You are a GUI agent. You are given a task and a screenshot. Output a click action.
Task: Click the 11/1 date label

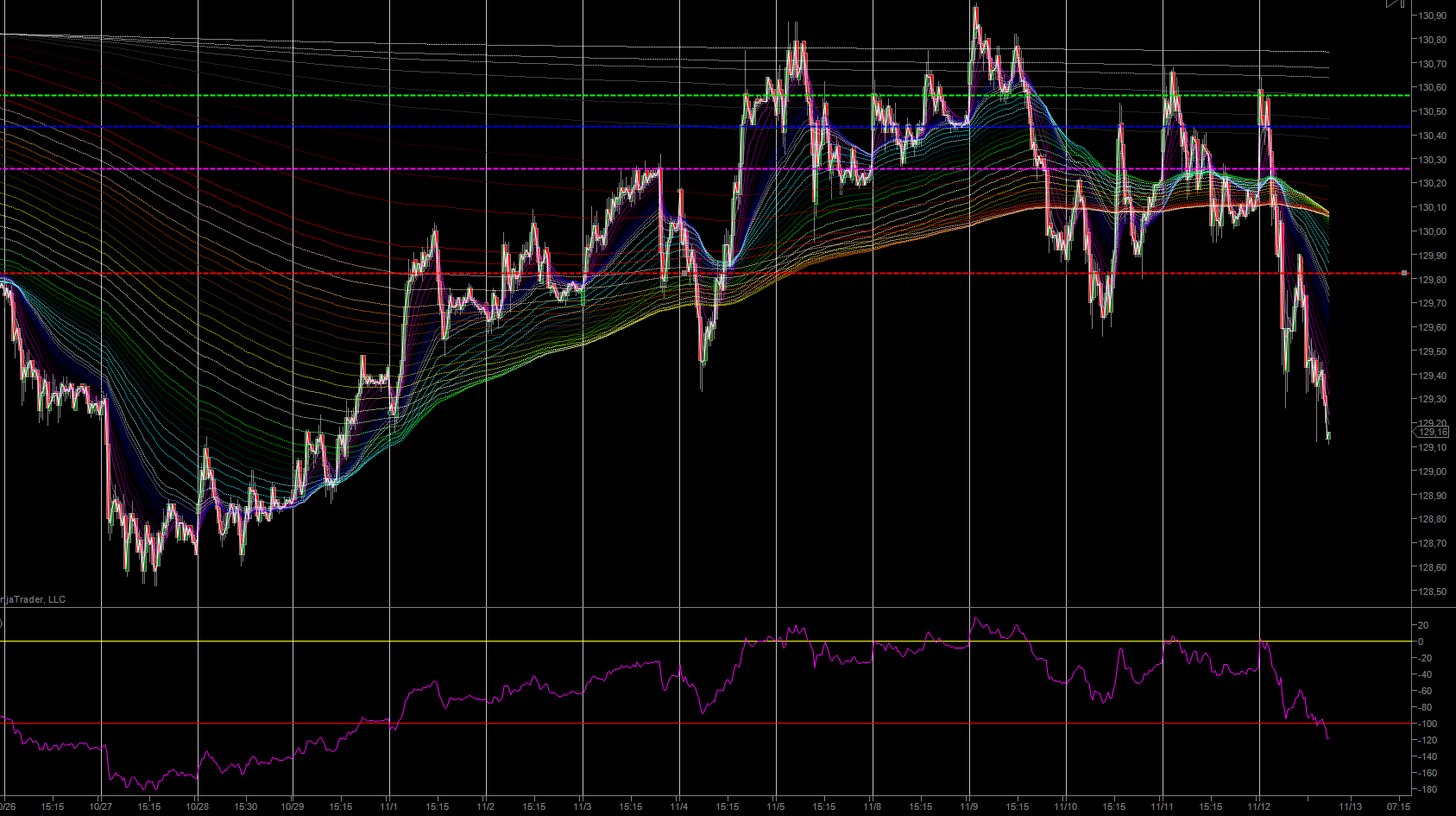coord(389,807)
